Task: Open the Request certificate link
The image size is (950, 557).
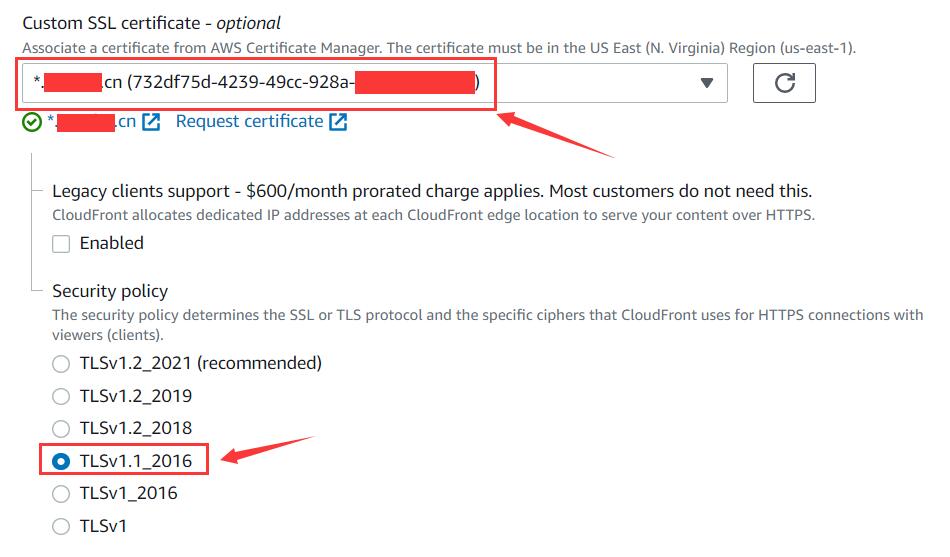Action: click(x=249, y=121)
